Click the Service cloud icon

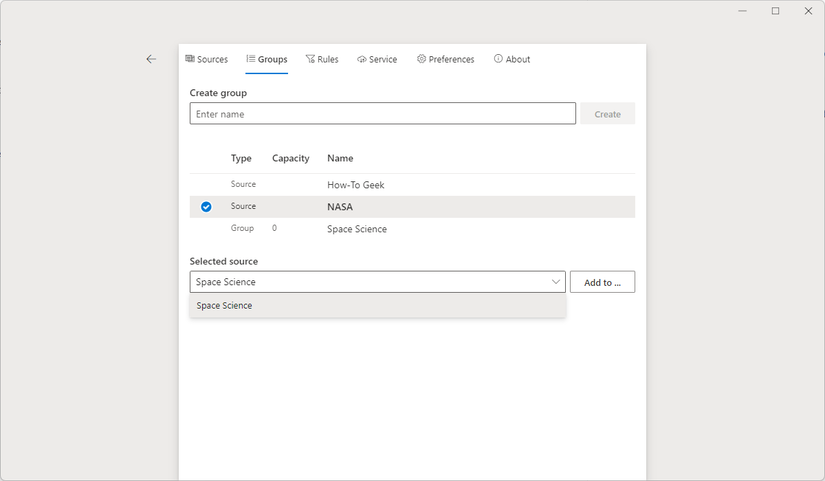pyautogui.click(x=361, y=59)
